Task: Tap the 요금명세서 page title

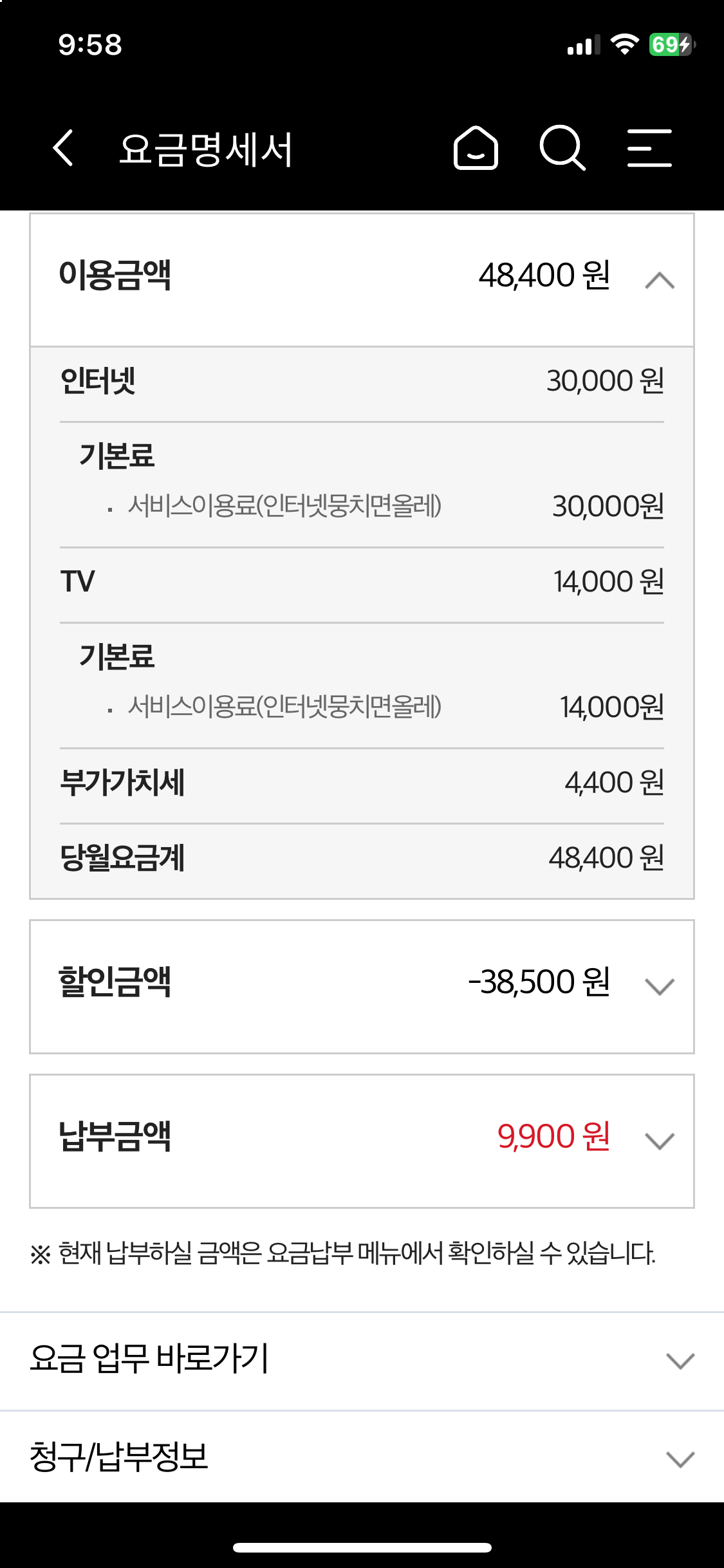Action: point(206,149)
